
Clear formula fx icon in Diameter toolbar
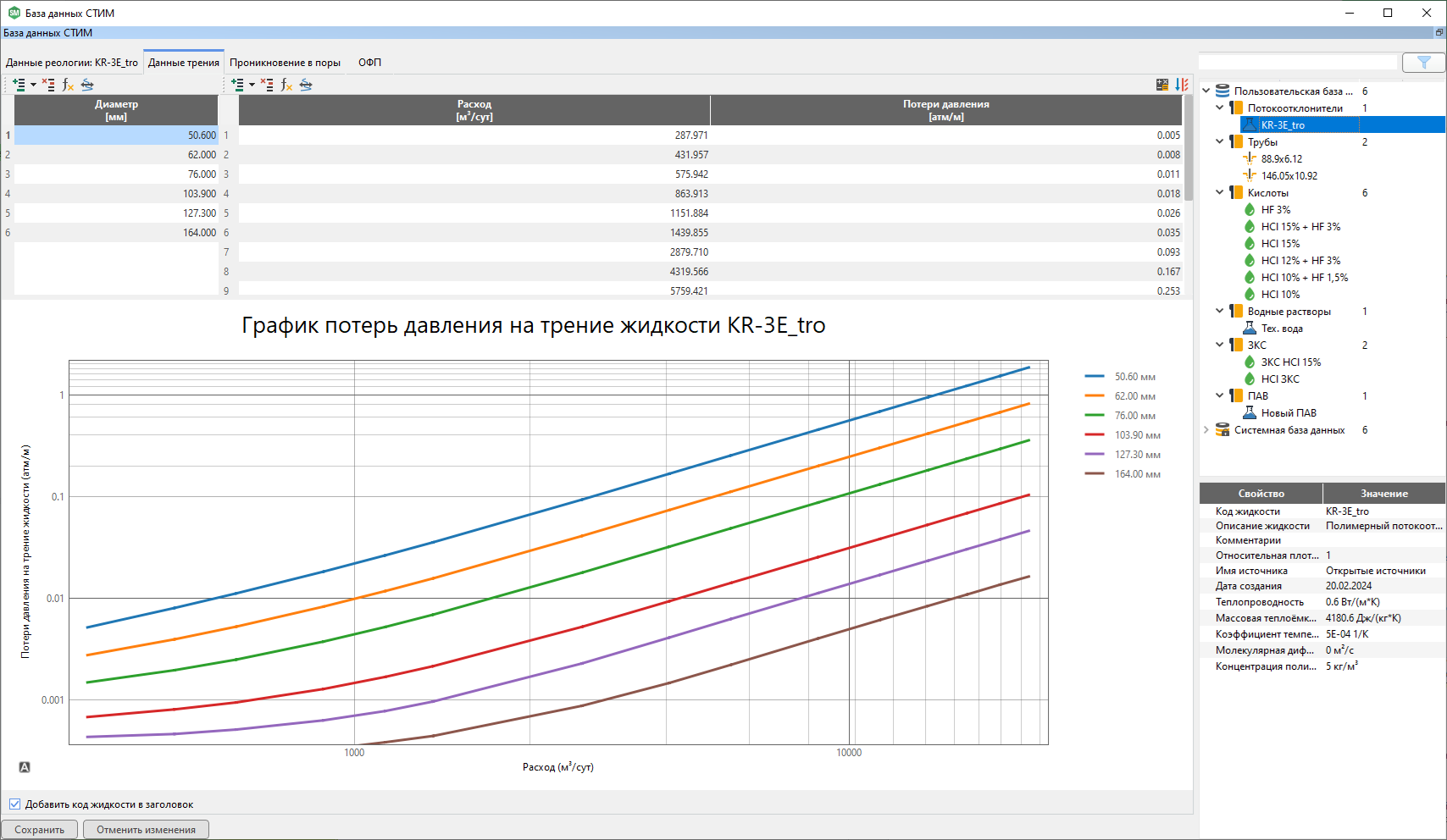click(x=68, y=85)
